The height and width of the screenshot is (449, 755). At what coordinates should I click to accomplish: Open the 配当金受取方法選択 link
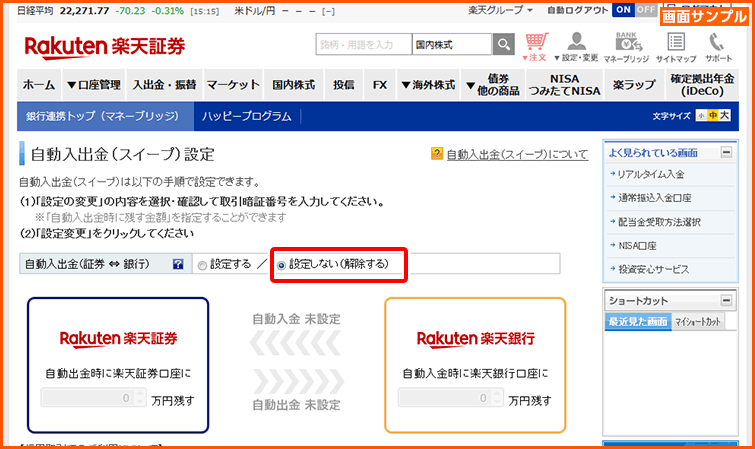coord(659,222)
